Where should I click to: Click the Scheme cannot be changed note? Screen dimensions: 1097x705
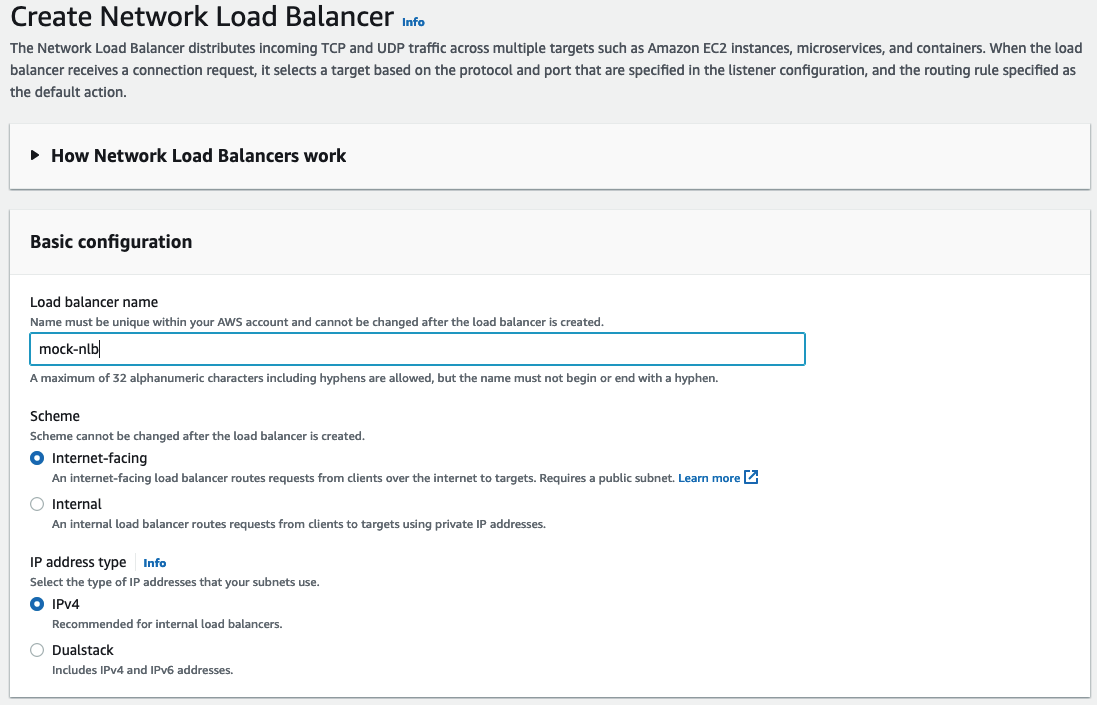(x=197, y=436)
